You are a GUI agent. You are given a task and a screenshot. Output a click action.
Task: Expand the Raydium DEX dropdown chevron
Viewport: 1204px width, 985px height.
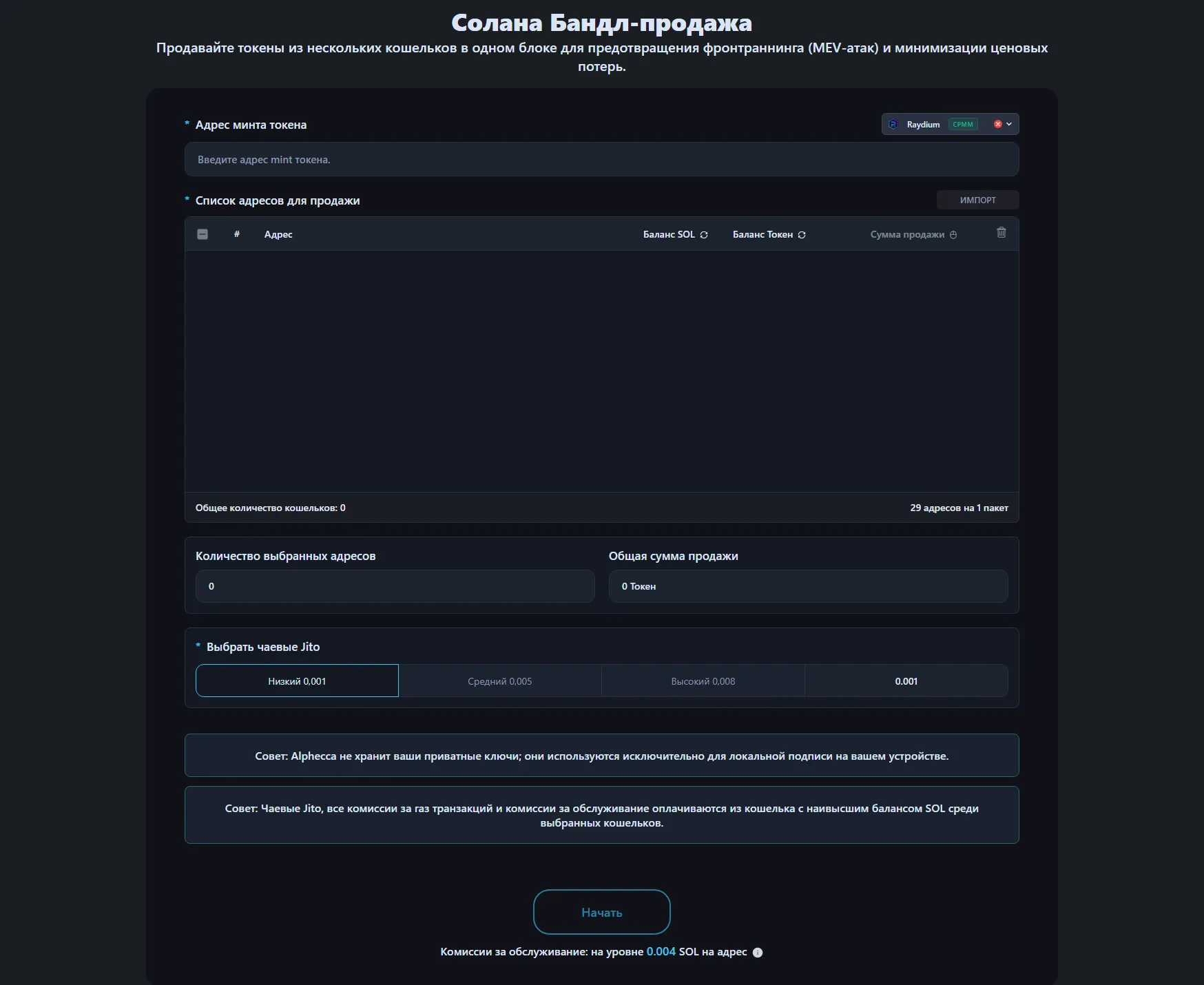[1009, 125]
